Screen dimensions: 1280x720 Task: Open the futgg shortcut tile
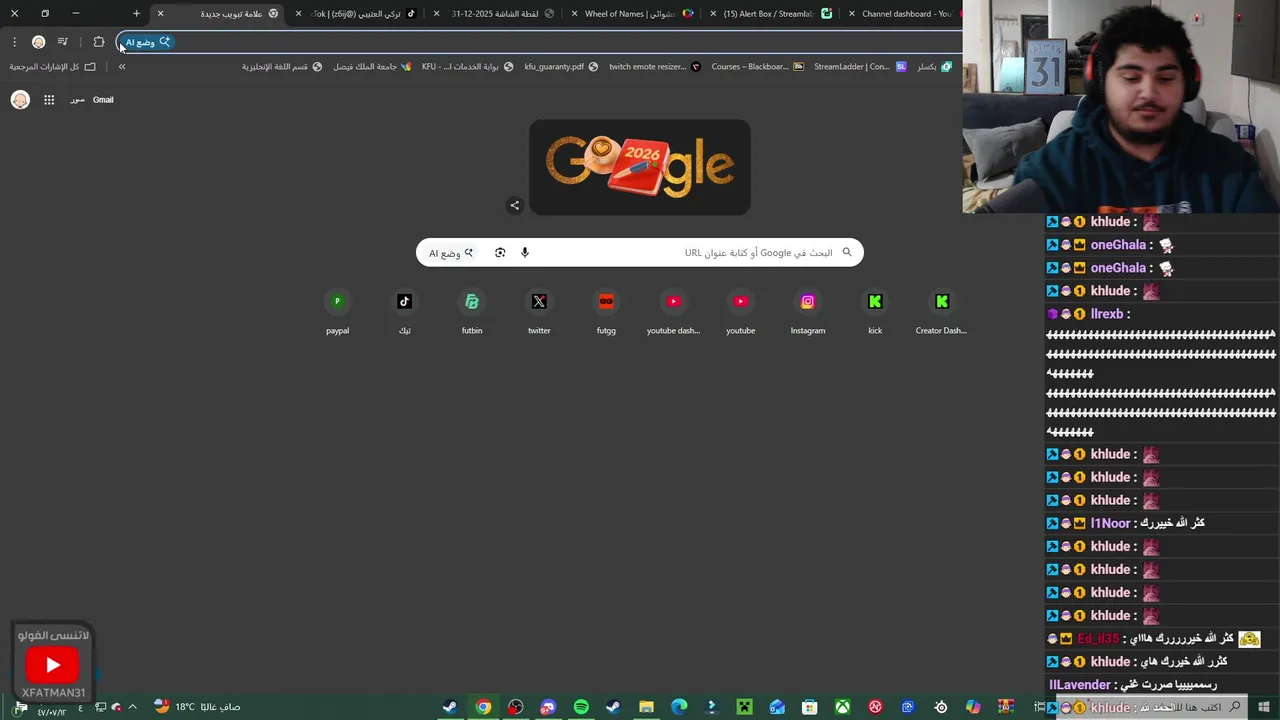point(606,311)
